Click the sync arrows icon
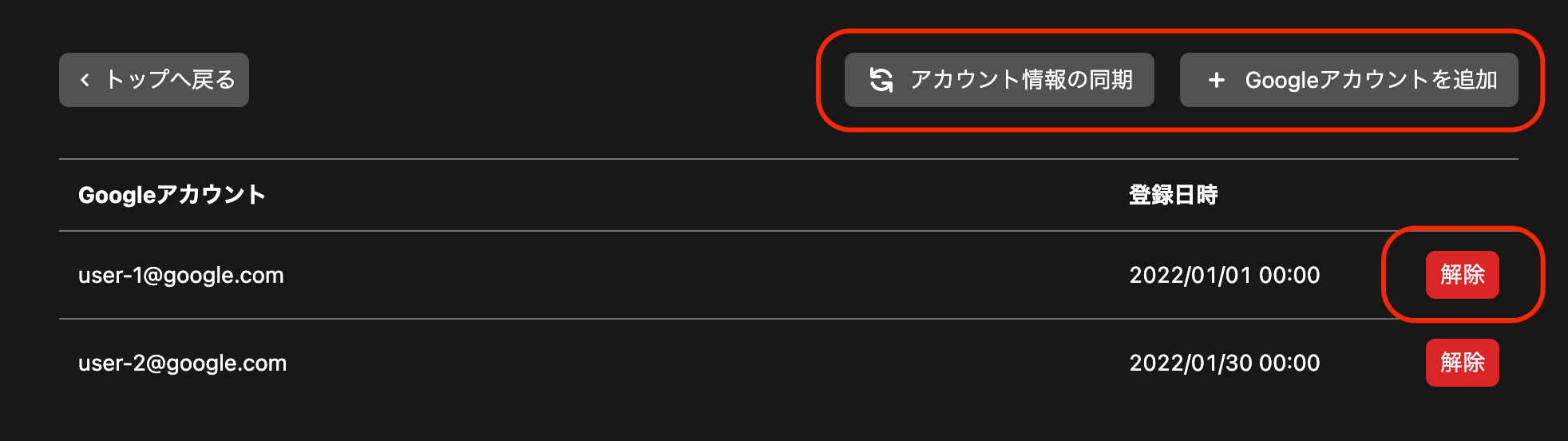The image size is (1568, 441). [881, 80]
